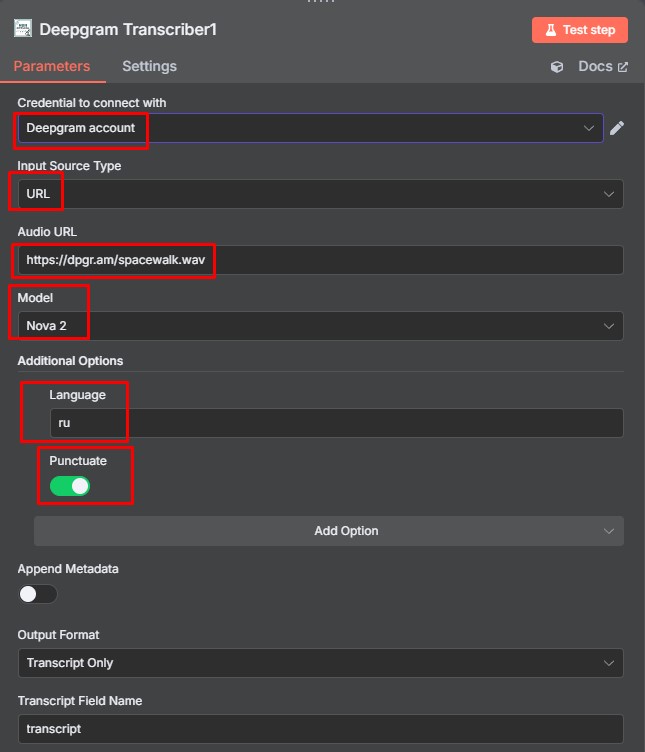
Task: Click the cube icon beside Docs
Action: [x=557, y=67]
